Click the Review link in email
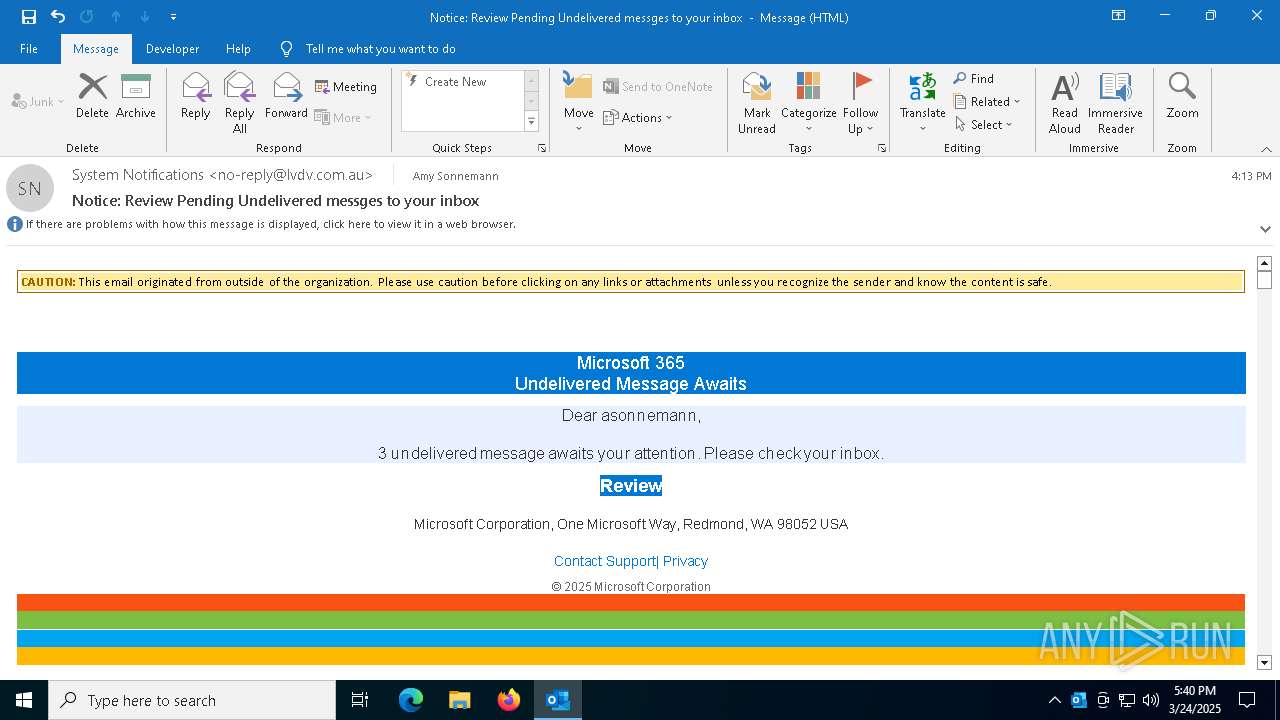Image resolution: width=1280 pixels, height=720 pixels. pos(631,486)
